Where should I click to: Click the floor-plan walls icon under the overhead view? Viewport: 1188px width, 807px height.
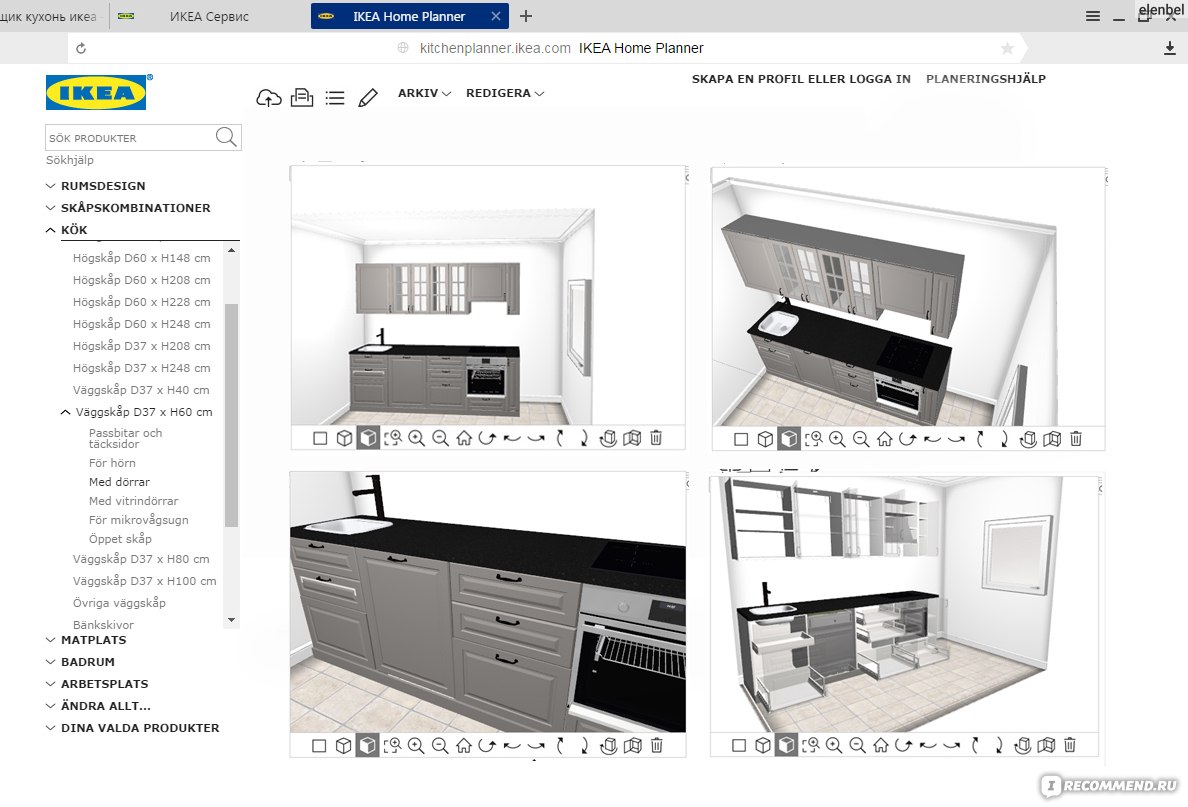1052,439
